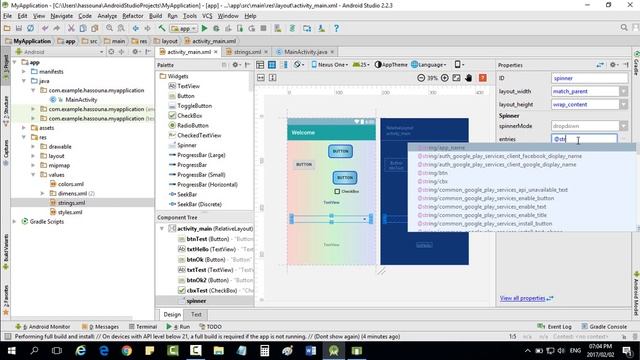
Task: Click the Undo arrow in toolbar
Action: [45, 28]
